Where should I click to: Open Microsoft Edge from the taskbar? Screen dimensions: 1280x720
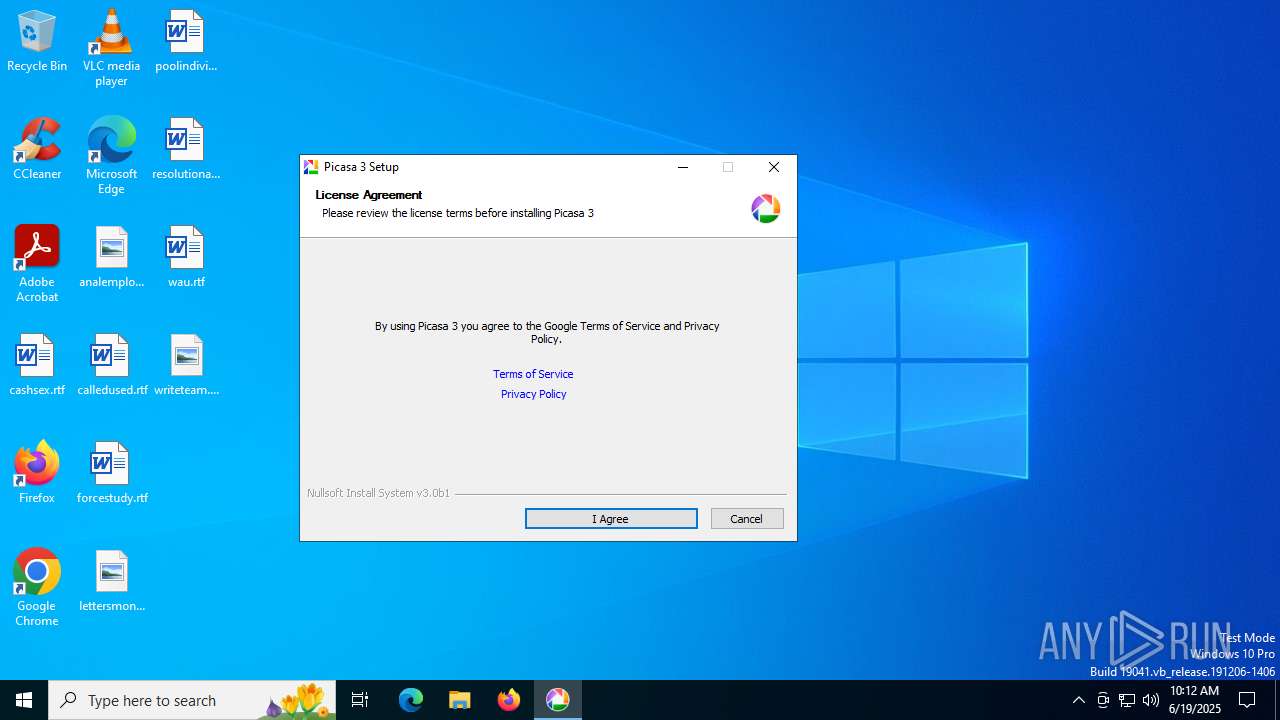click(x=411, y=700)
